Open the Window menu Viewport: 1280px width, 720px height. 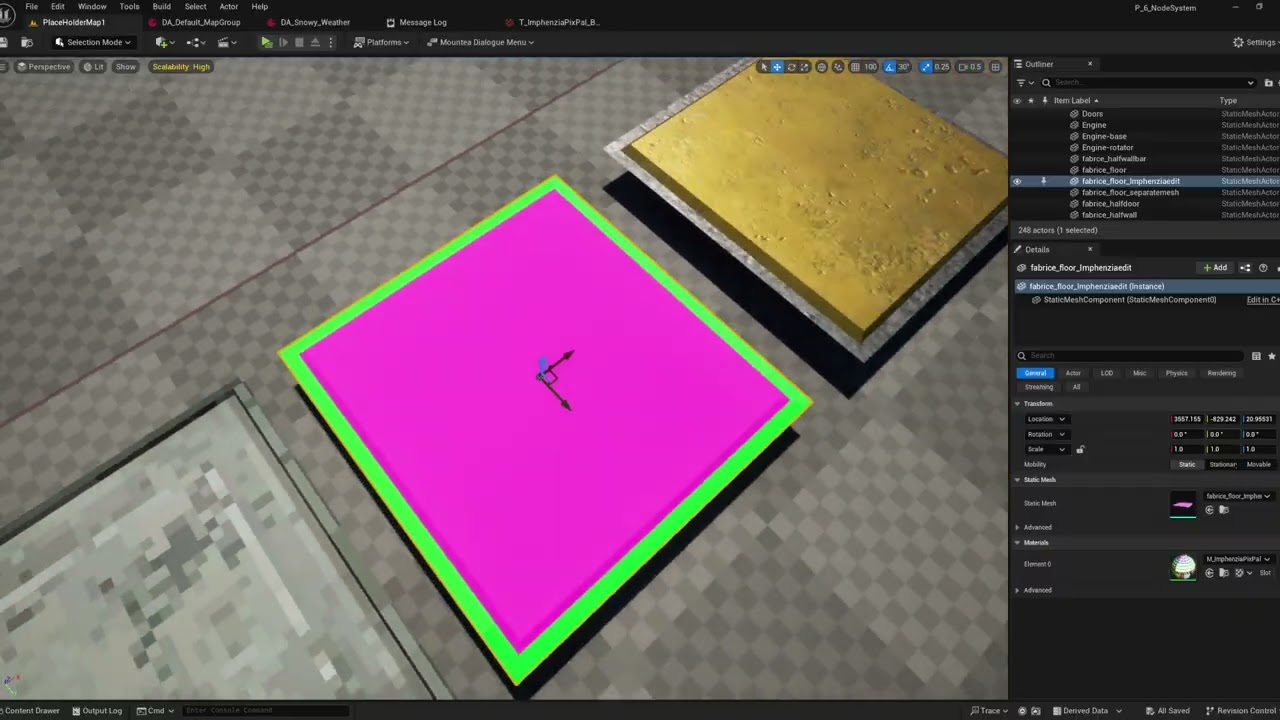(x=92, y=6)
